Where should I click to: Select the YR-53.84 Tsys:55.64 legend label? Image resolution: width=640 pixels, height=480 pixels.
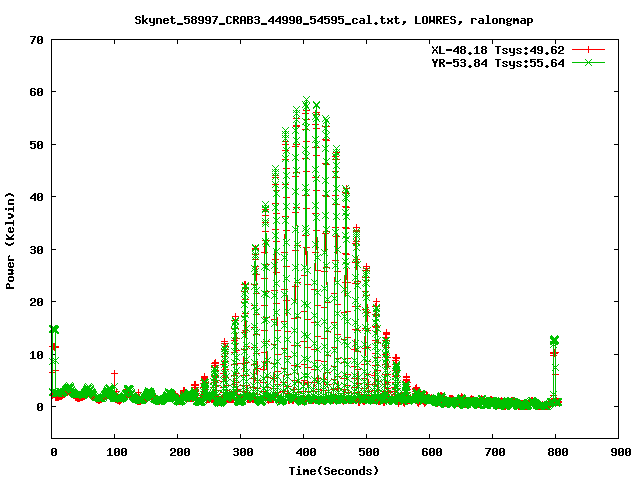(x=498, y=63)
